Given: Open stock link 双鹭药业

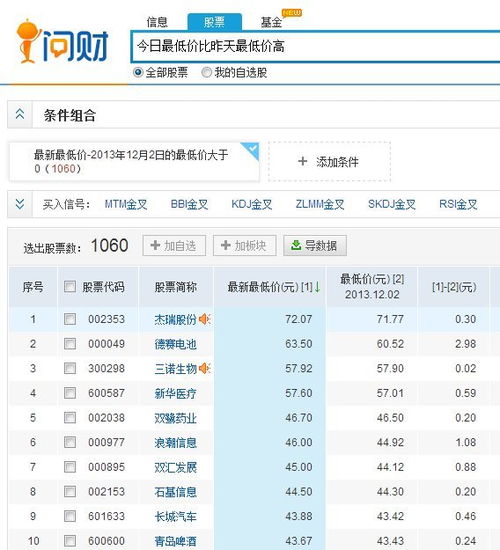Looking at the screenshot, I should 175,418.
